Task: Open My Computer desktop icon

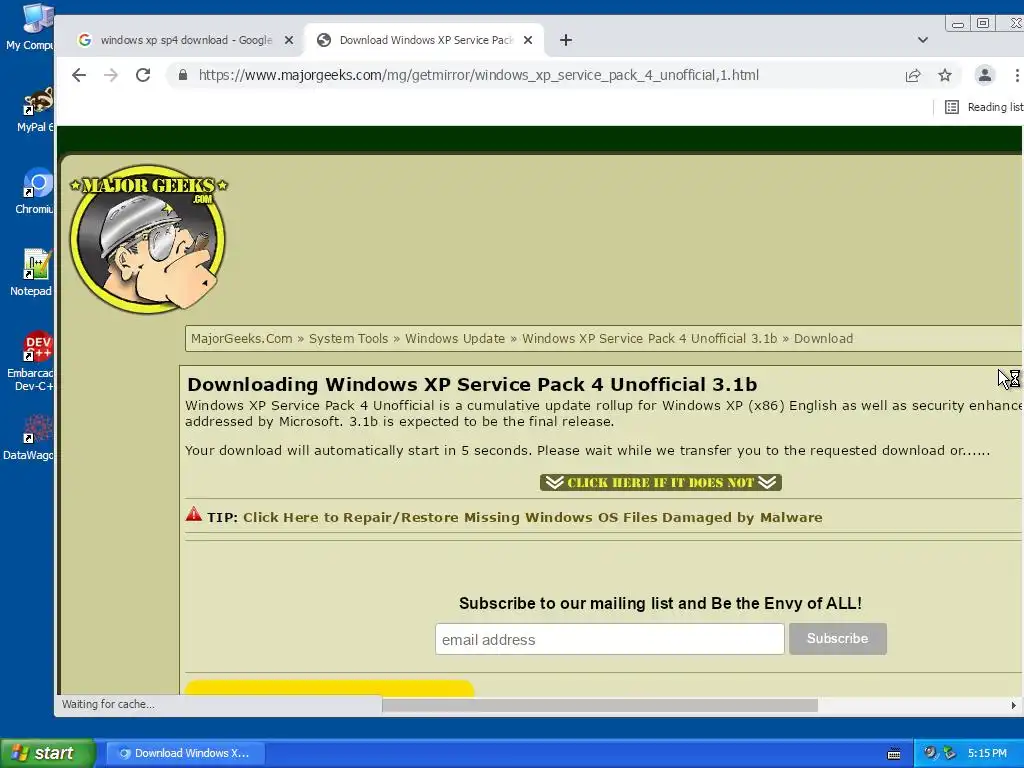Action: point(30,27)
